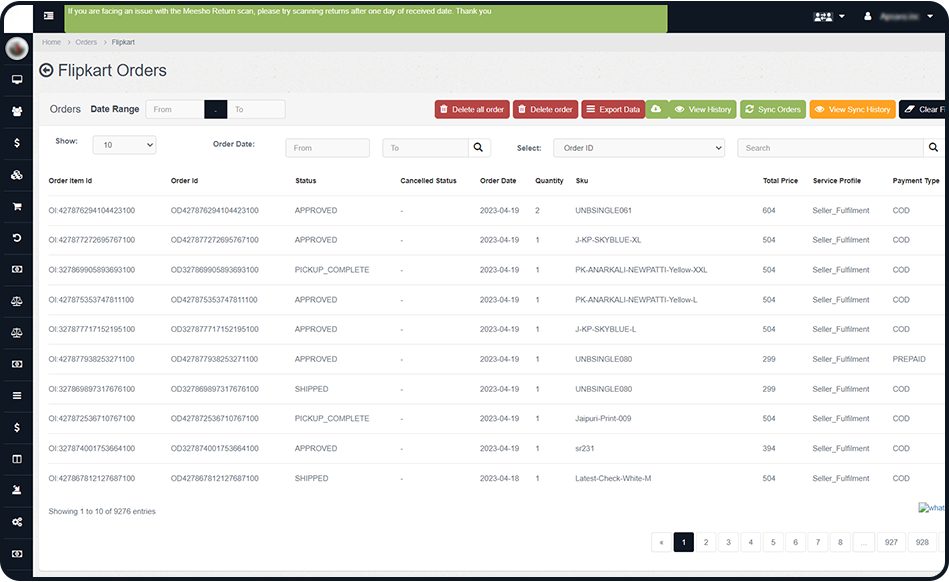Go to the Orders breadcrumb
The image size is (949, 582).
(86, 42)
